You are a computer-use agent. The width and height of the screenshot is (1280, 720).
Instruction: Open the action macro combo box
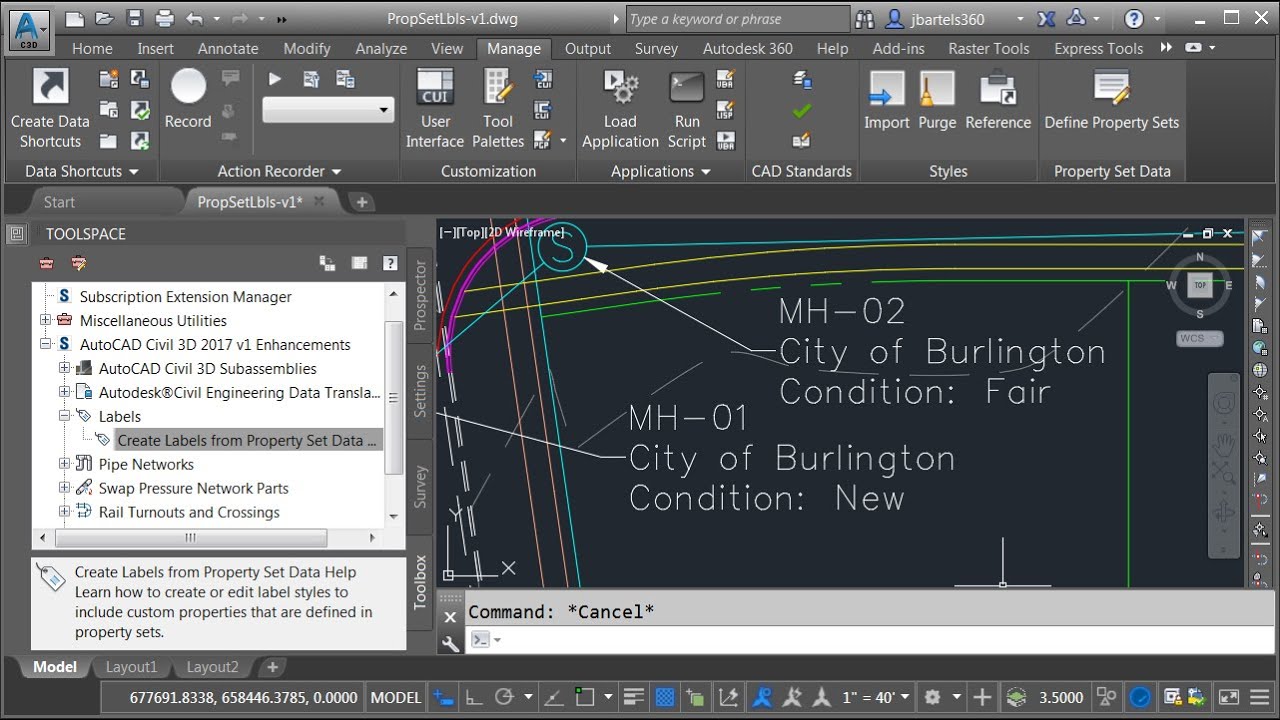click(x=328, y=110)
